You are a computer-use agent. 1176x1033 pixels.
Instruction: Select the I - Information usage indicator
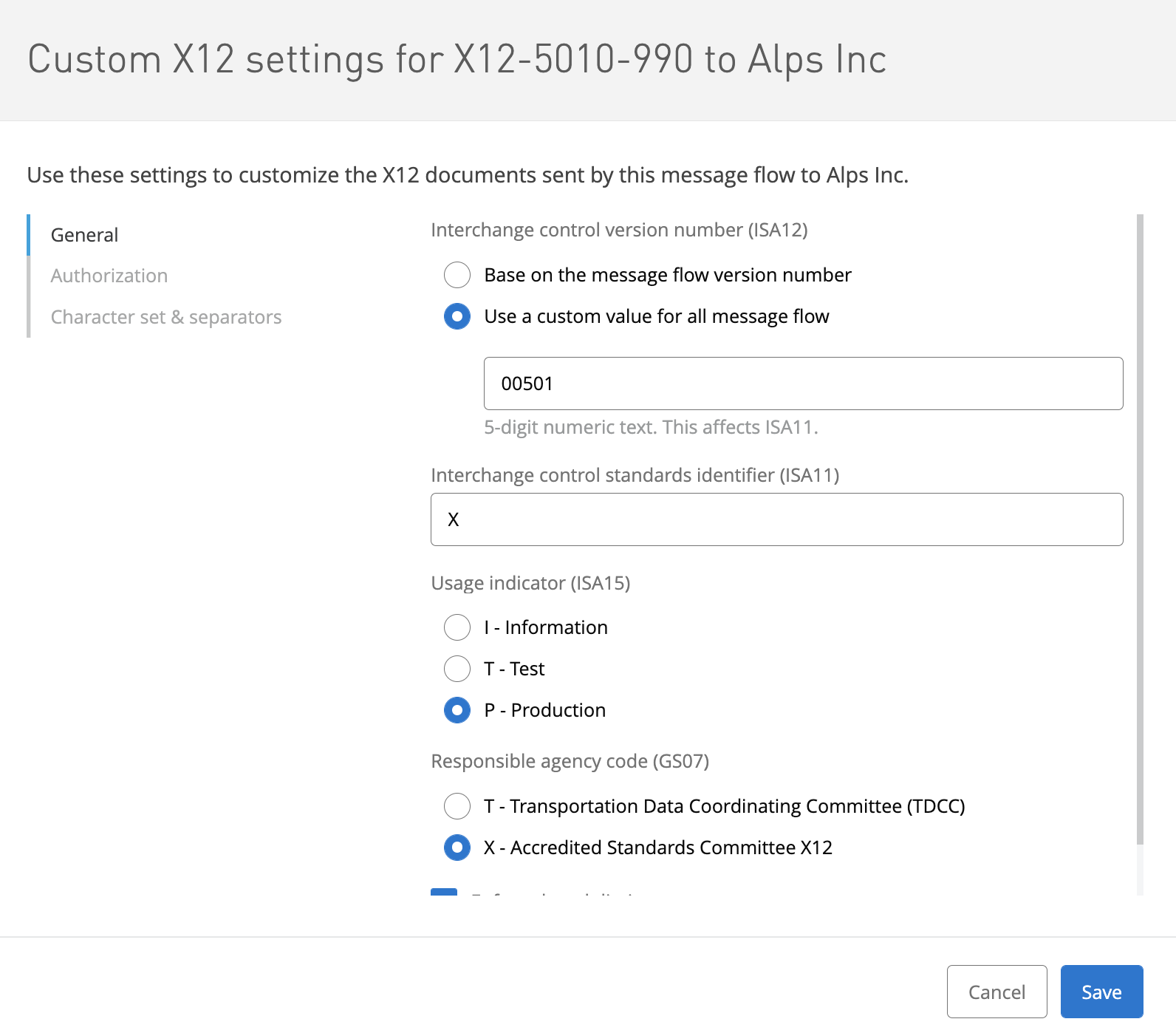pos(457,627)
